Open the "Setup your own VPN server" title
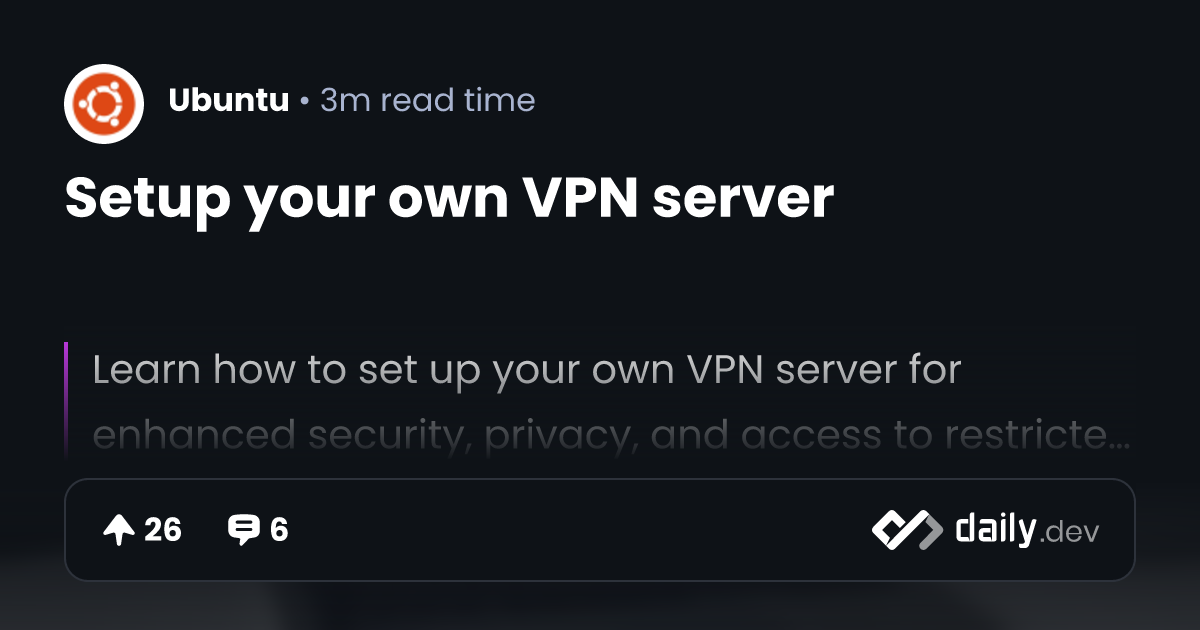1200x630 pixels. [449, 200]
